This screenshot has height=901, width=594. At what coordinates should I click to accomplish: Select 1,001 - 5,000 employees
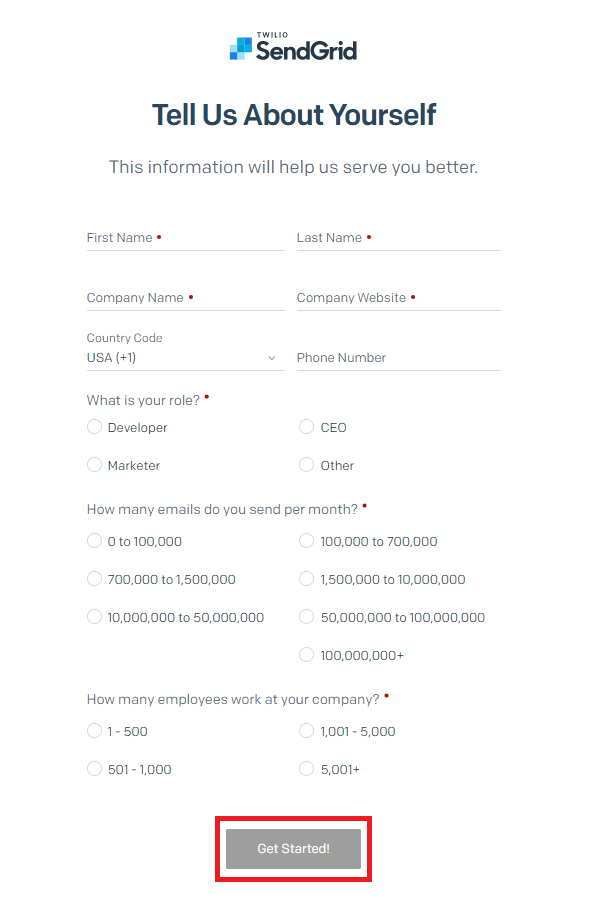point(307,731)
